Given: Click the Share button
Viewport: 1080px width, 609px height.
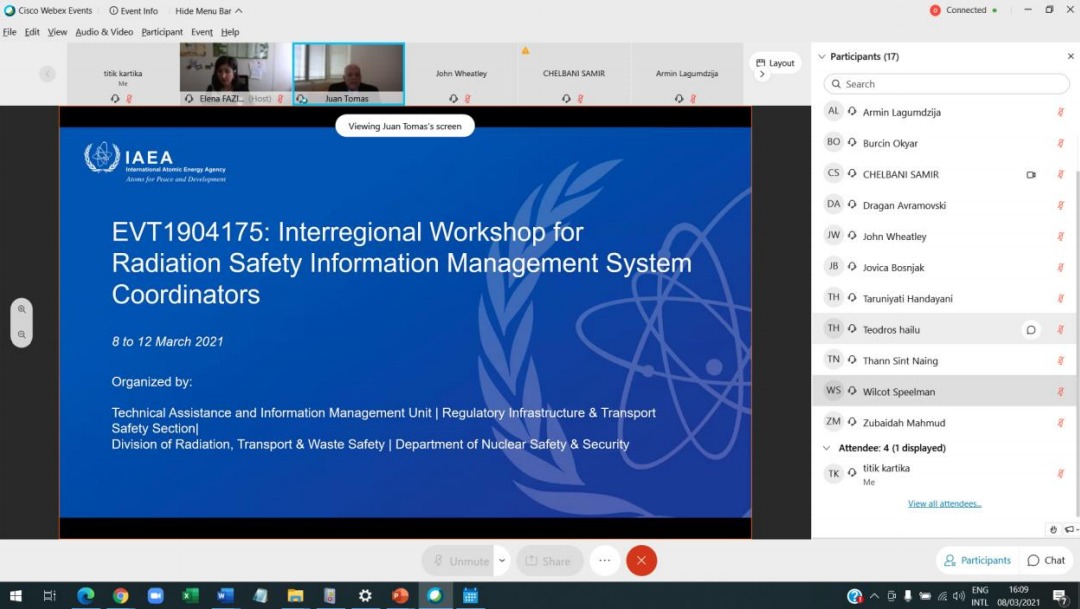Looking at the screenshot, I should (549, 561).
